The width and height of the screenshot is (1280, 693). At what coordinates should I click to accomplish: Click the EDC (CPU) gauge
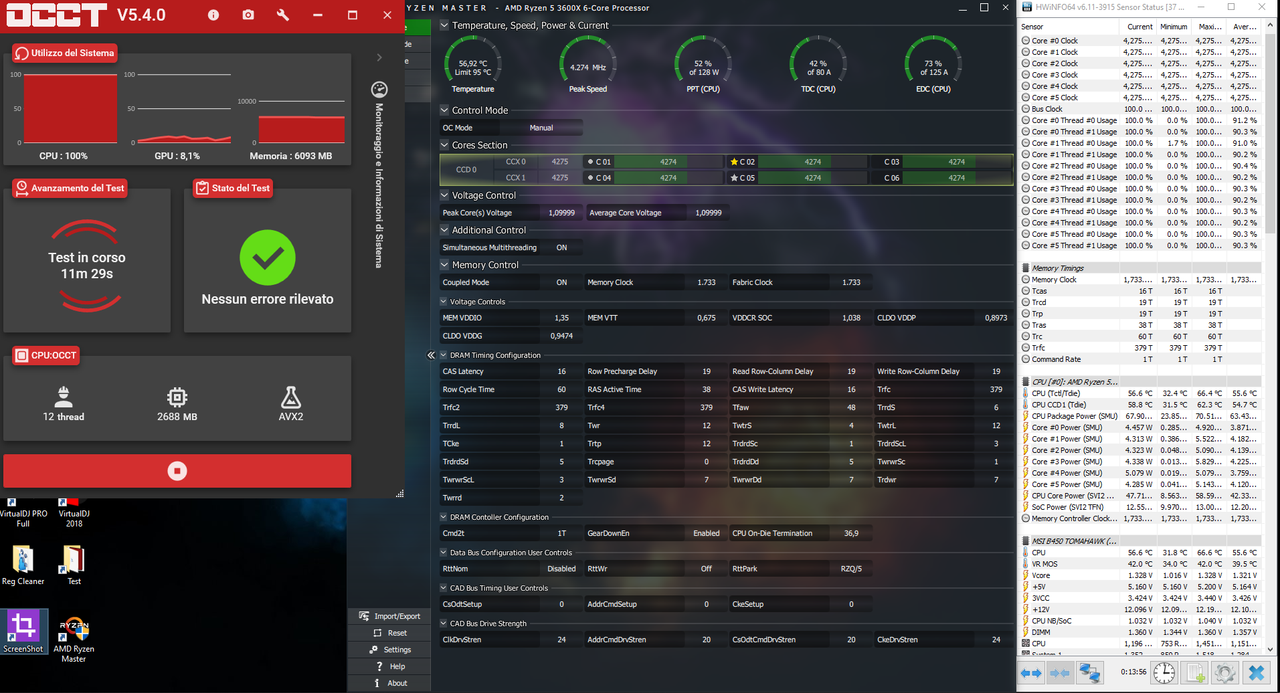click(x=933, y=65)
